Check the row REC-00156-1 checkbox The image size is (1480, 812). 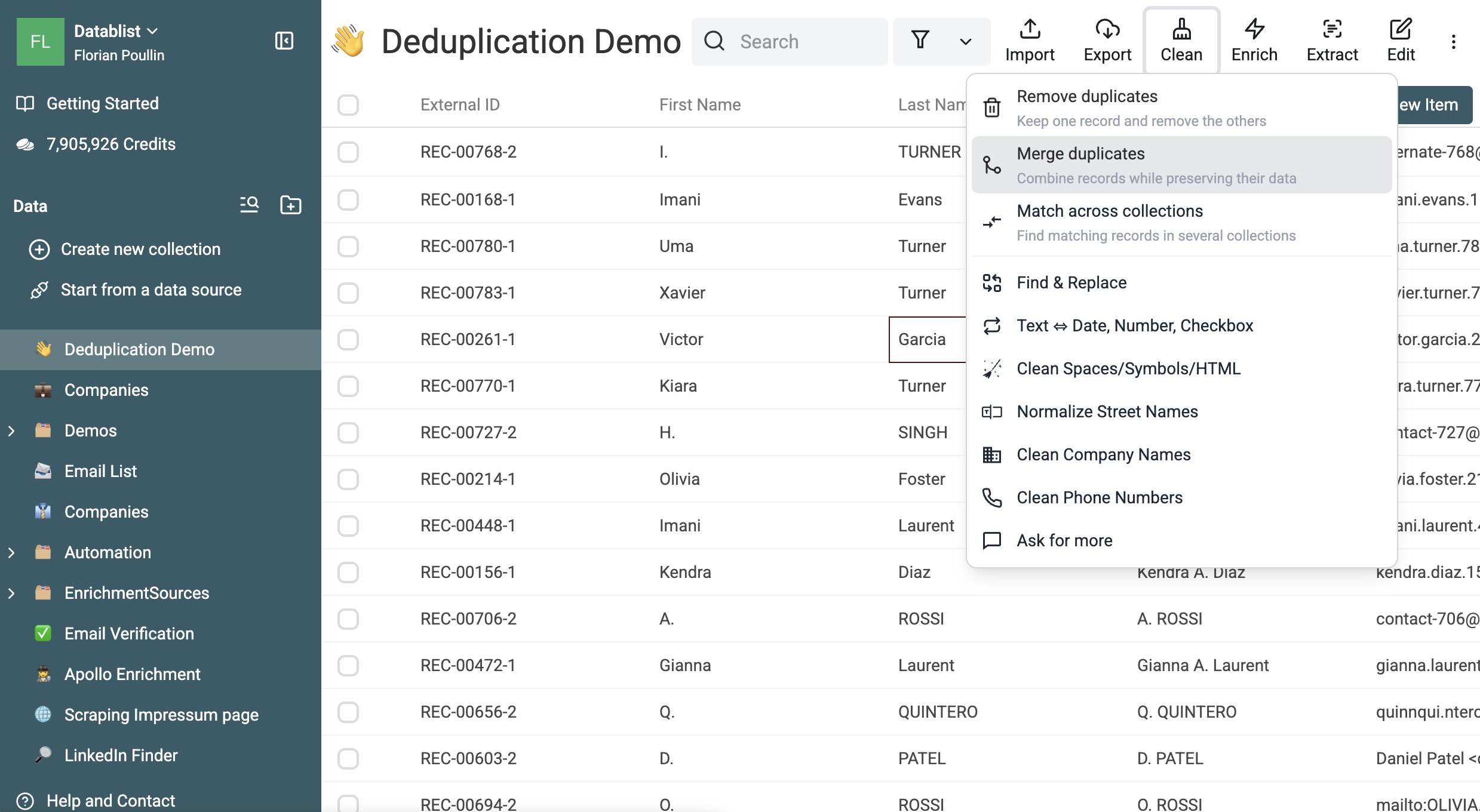348,572
